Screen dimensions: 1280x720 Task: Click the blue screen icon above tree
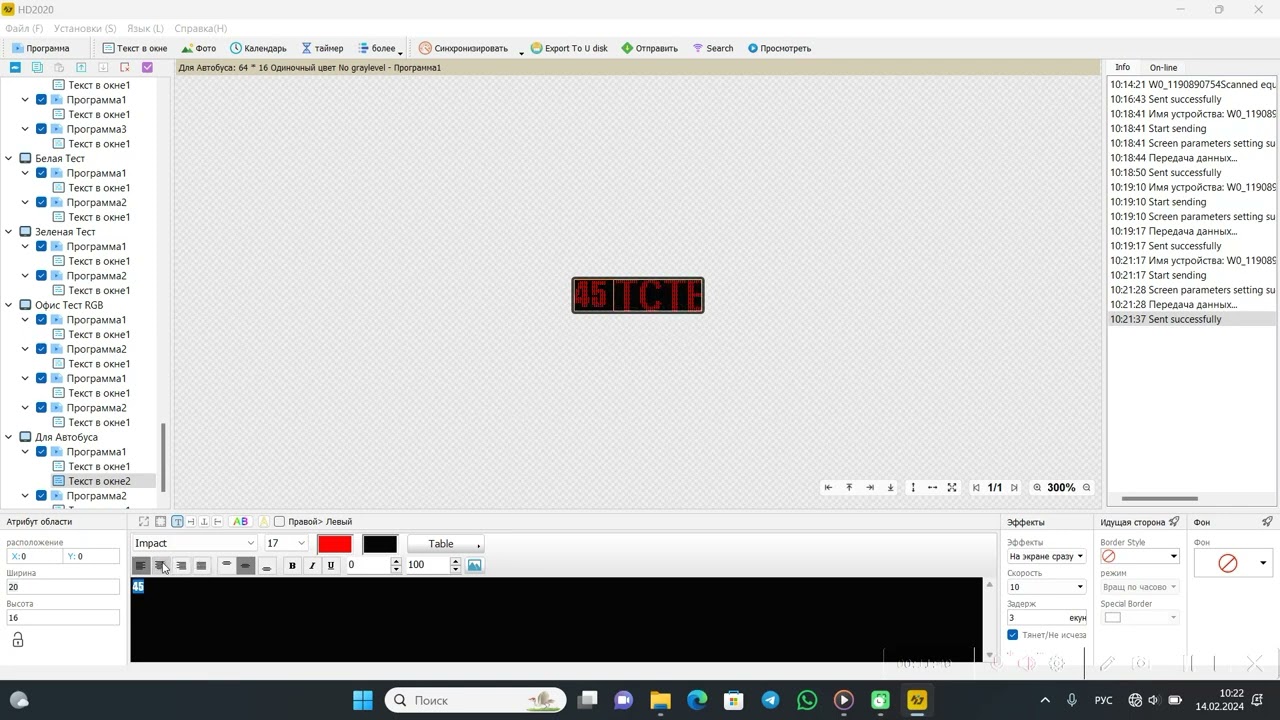coord(15,67)
